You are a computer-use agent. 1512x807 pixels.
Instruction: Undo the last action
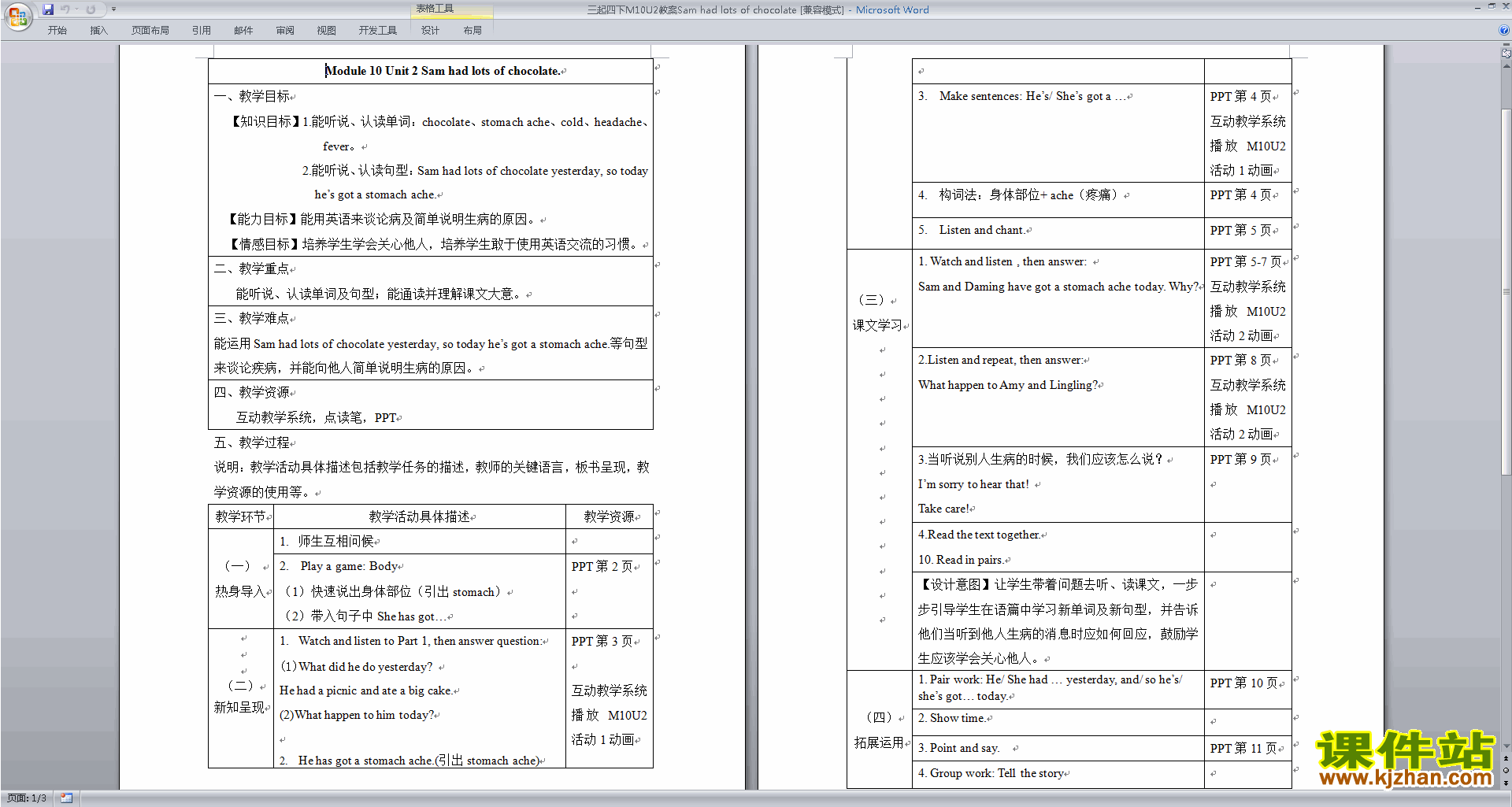[x=65, y=9]
